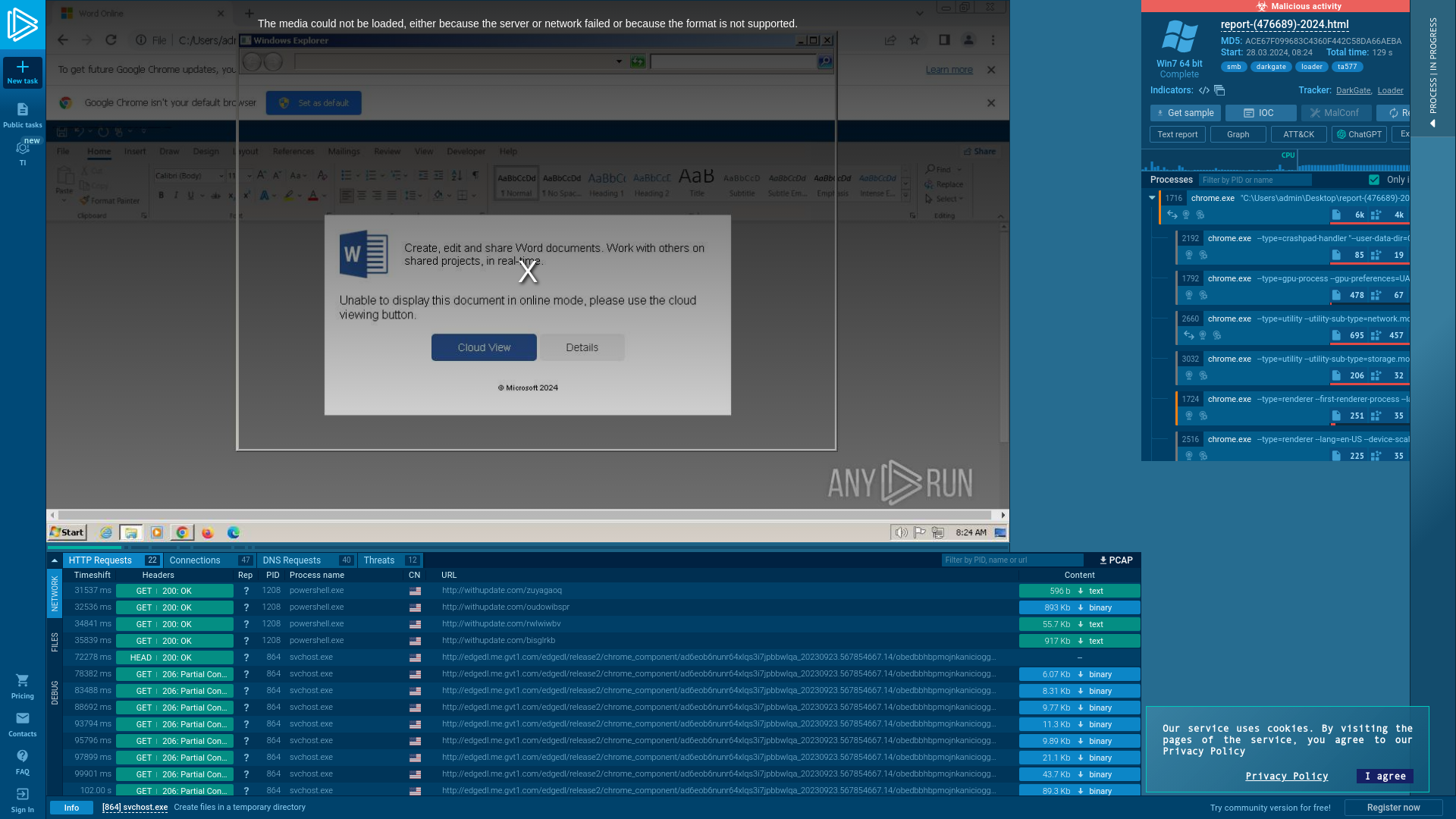Click the Sign In icon
This screenshot has width=1456, height=819.
pos(23,794)
